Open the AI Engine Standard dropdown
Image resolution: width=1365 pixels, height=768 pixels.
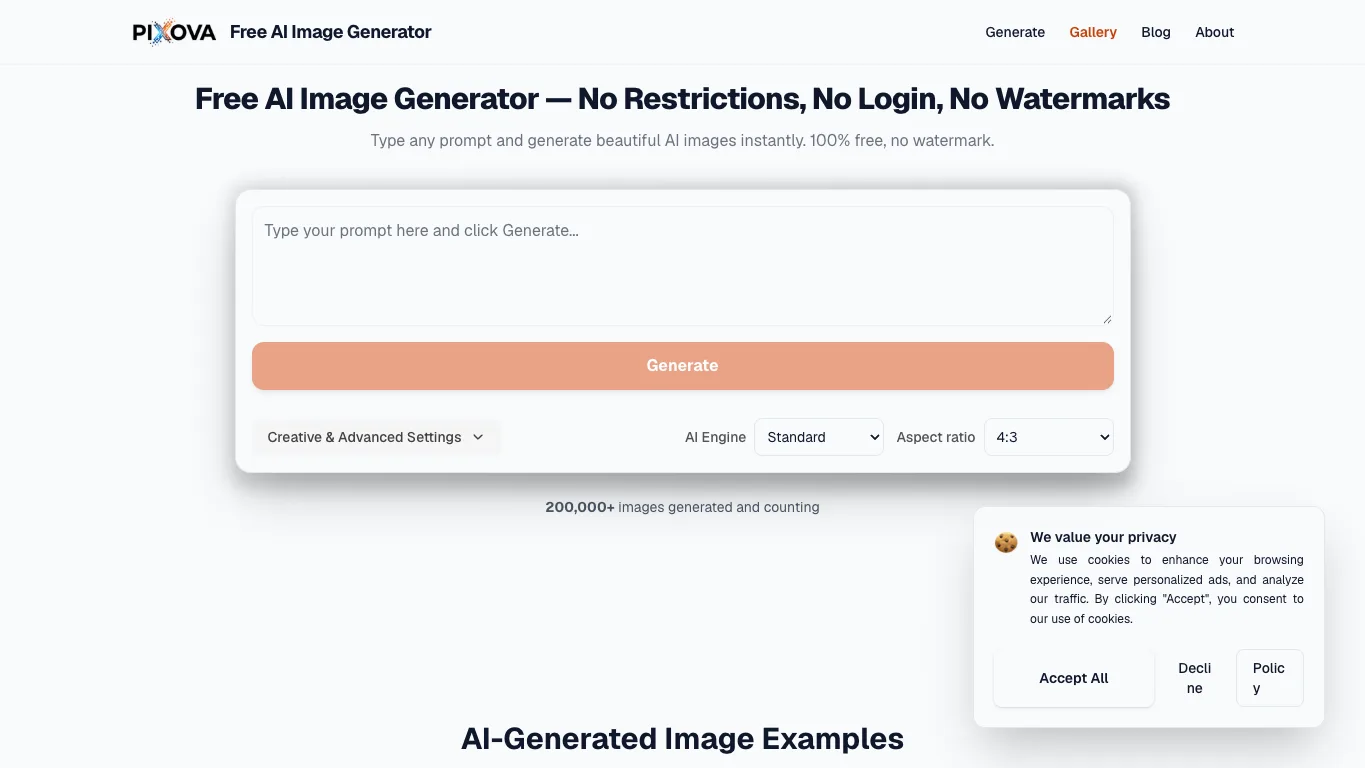coord(819,437)
